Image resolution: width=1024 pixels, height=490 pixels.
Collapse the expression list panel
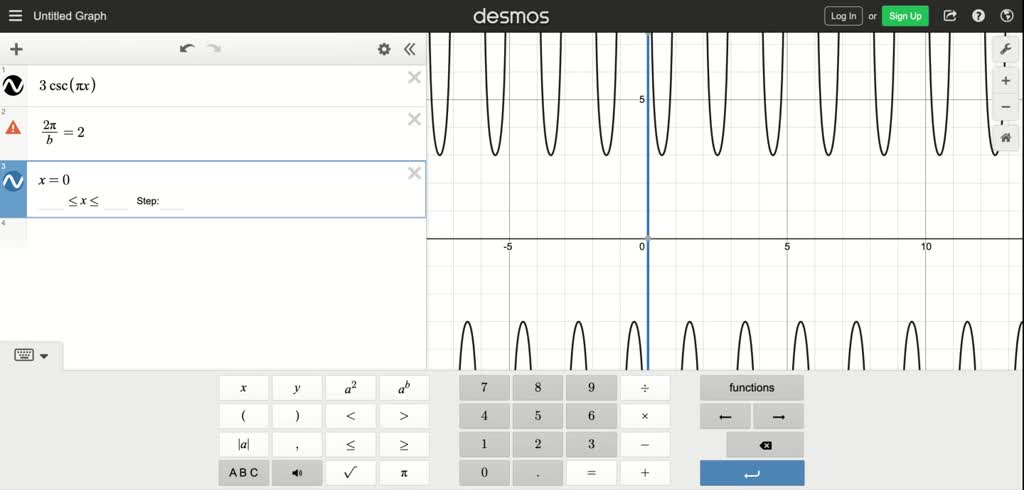pos(410,49)
